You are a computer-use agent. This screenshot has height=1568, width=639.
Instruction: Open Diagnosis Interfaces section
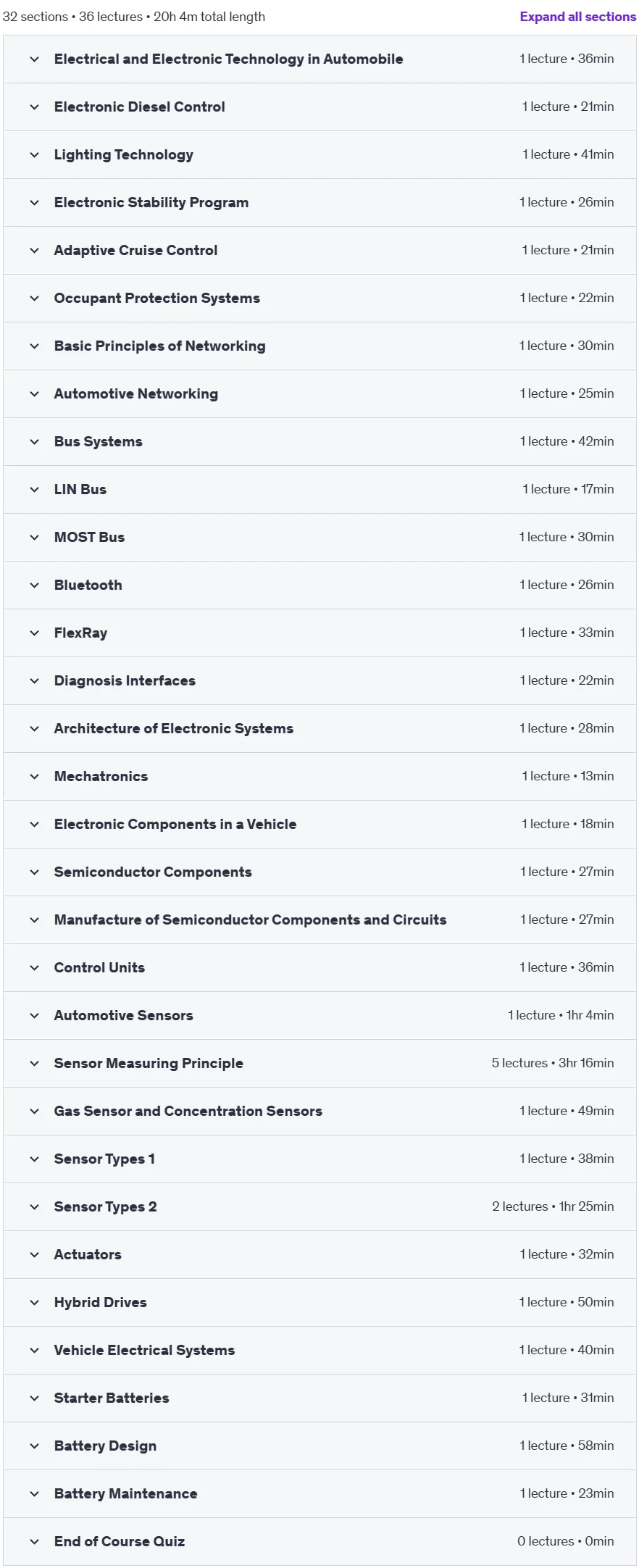click(319, 681)
